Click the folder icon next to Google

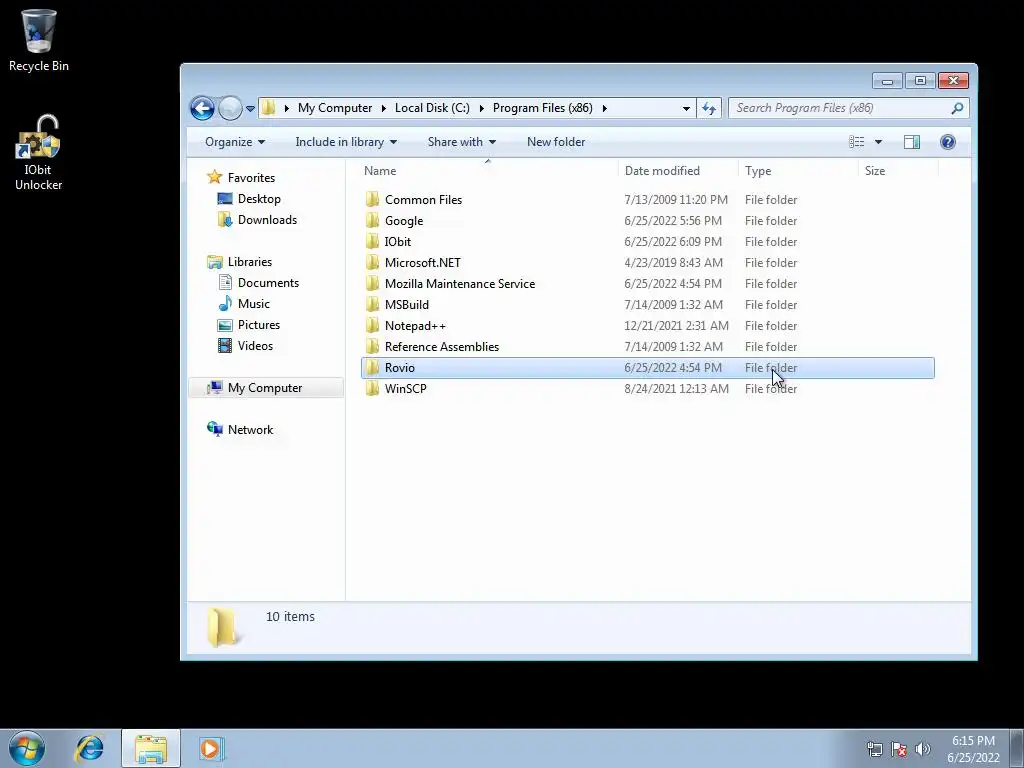372,221
